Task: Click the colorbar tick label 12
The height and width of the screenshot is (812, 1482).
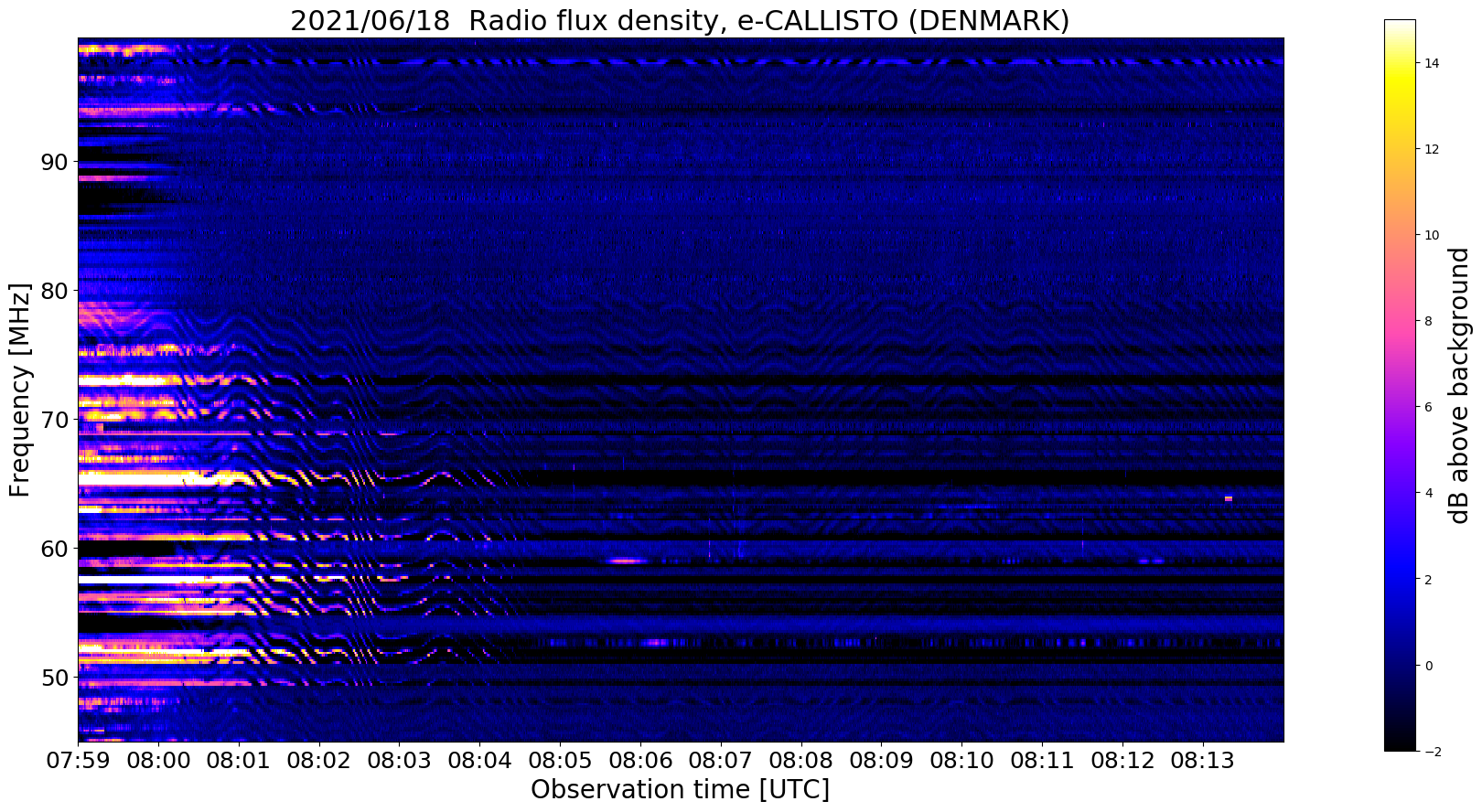Action: pyautogui.click(x=1430, y=149)
